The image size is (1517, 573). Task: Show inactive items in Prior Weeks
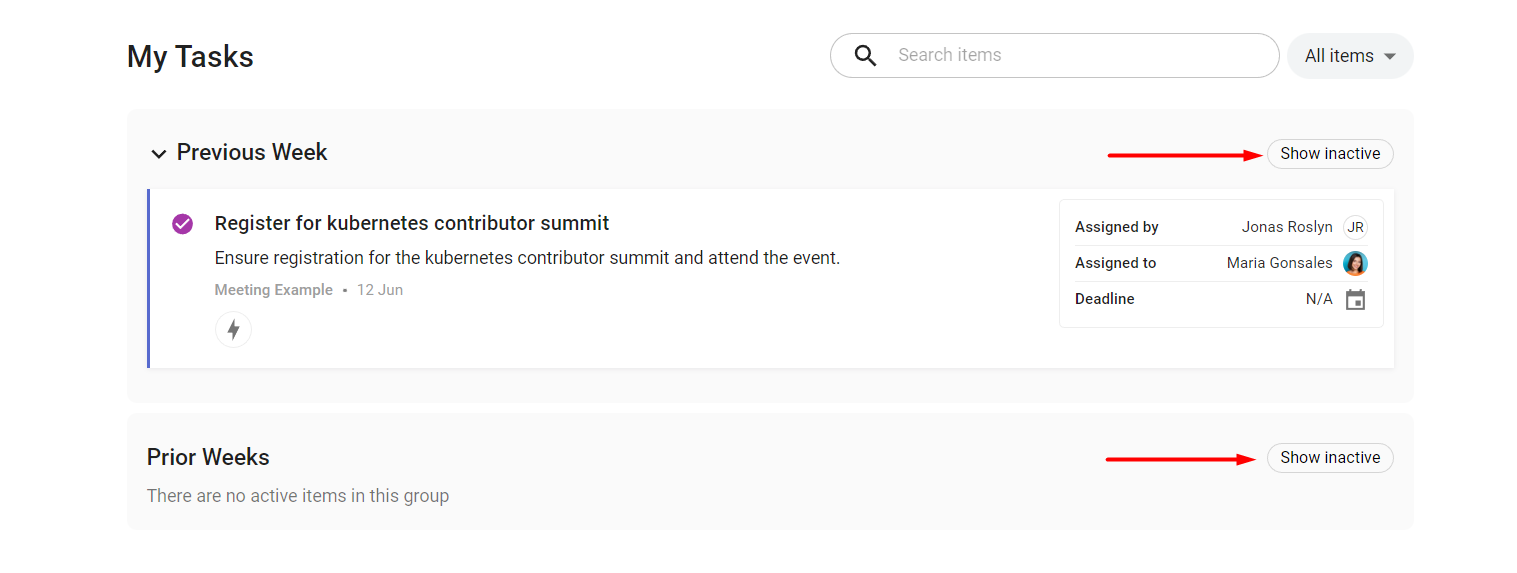pyautogui.click(x=1330, y=458)
